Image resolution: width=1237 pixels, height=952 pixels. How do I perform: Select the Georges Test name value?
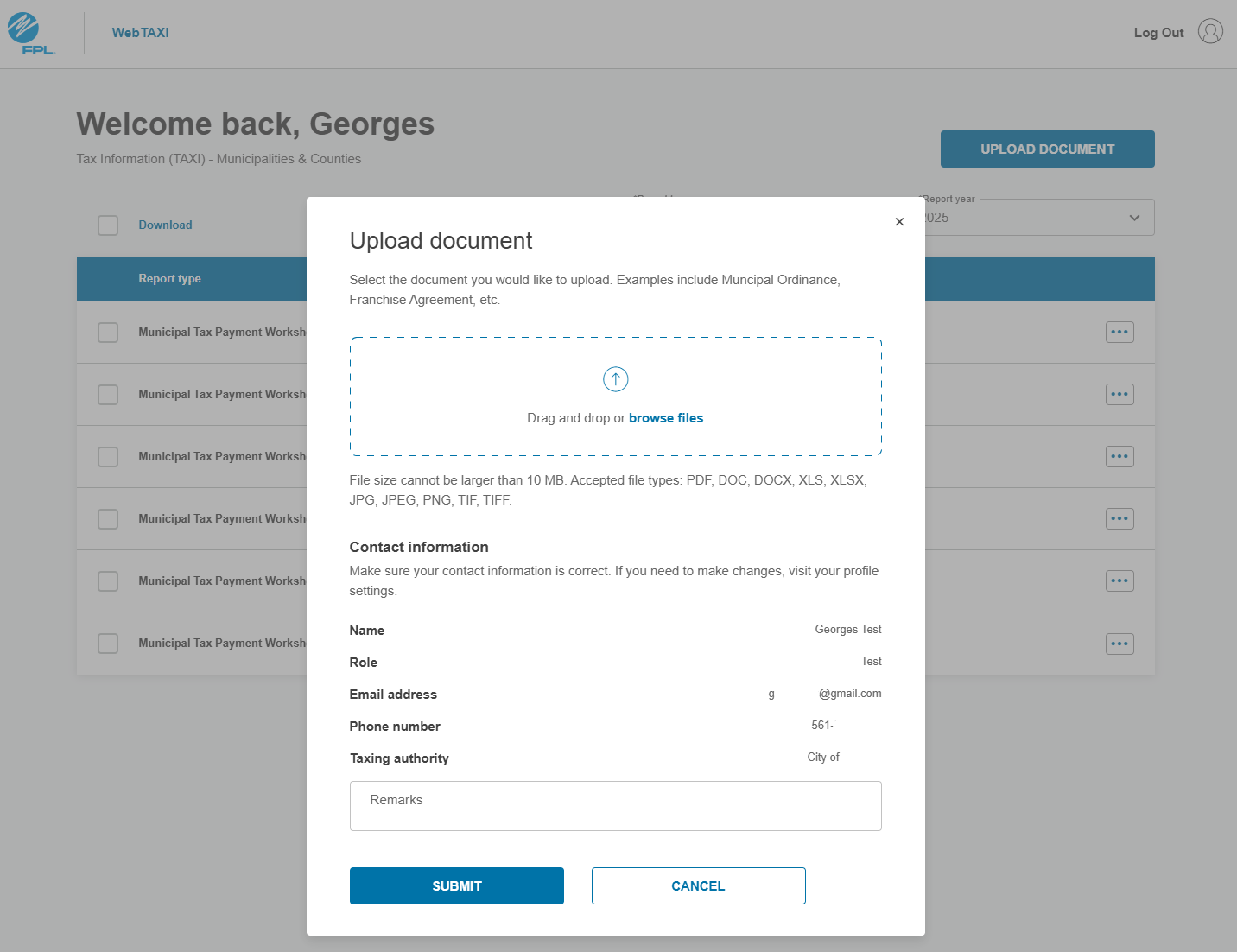point(848,630)
